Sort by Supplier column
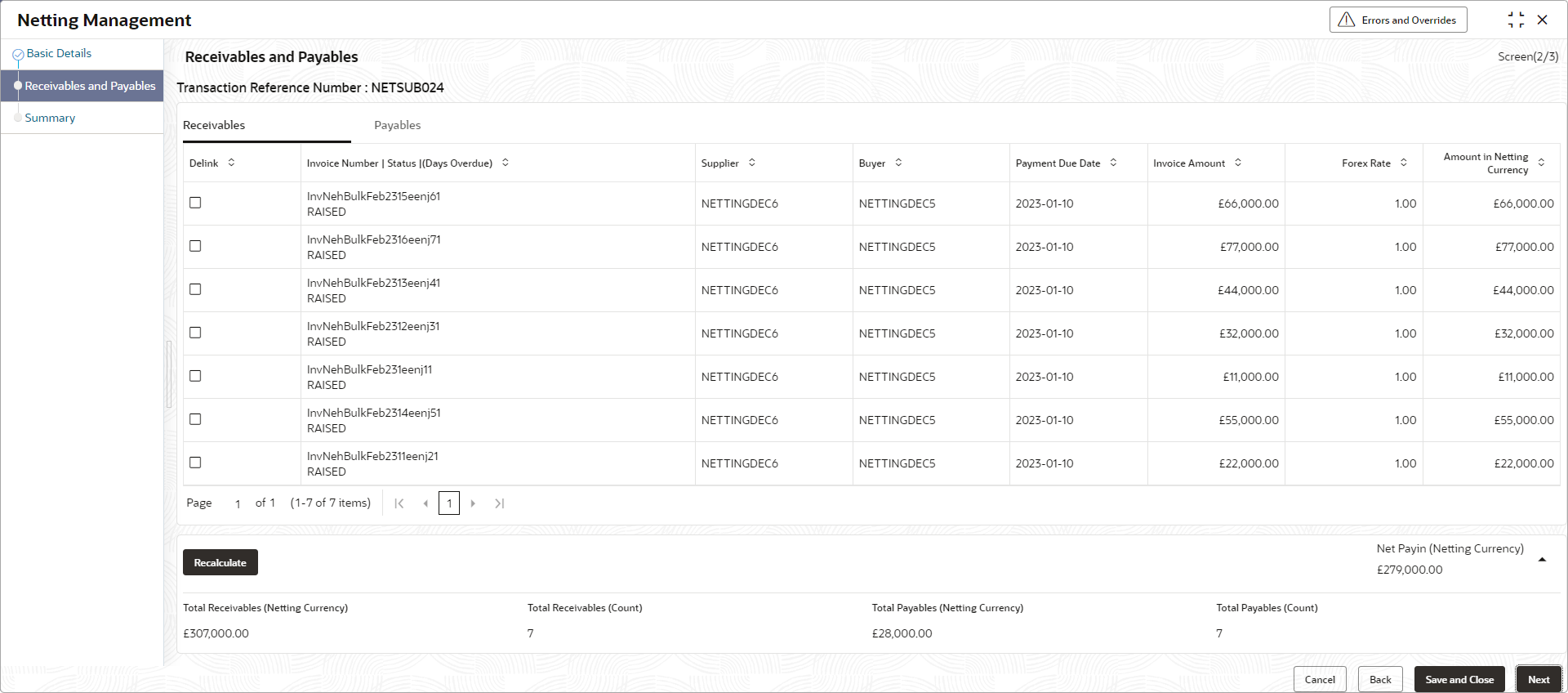Image resolution: width=1568 pixels, height=693 pixels. (752, 163)
